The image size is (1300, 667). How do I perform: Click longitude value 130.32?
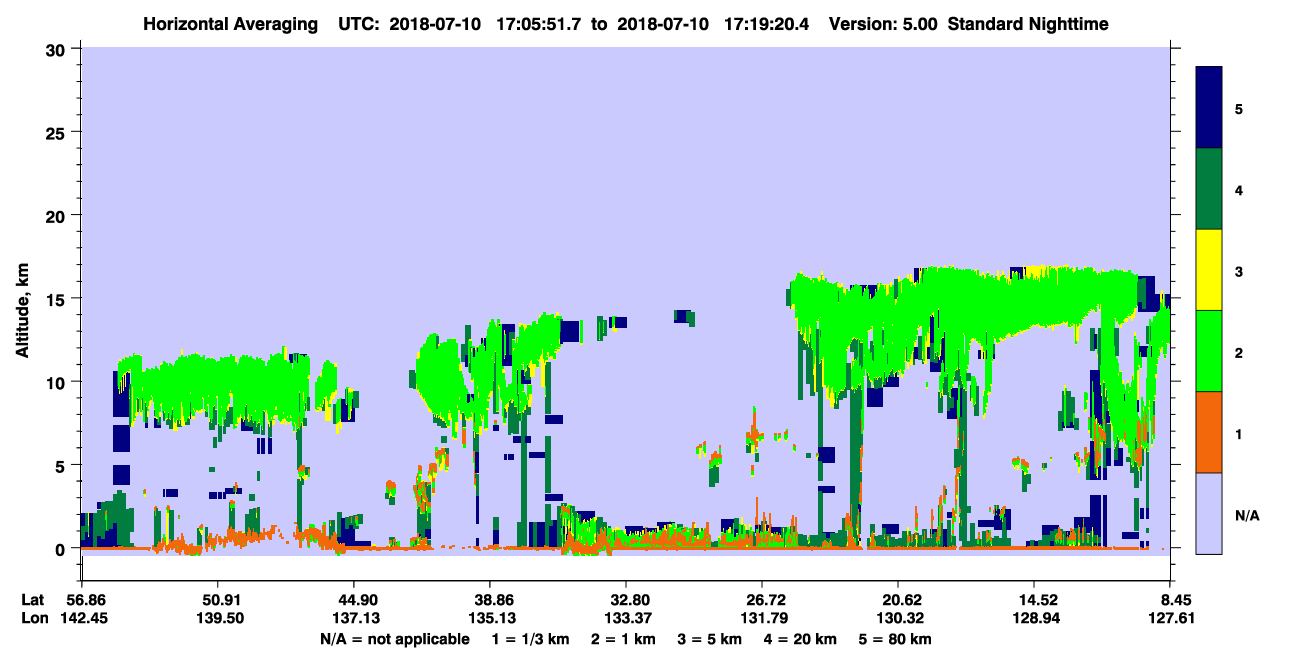[x=899, y=619]
